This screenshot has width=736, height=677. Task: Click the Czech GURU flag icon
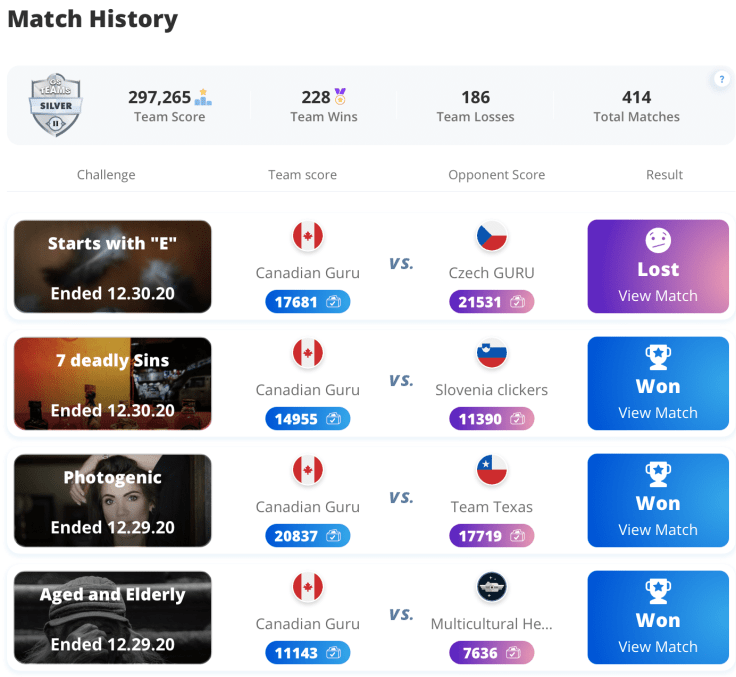492,237
